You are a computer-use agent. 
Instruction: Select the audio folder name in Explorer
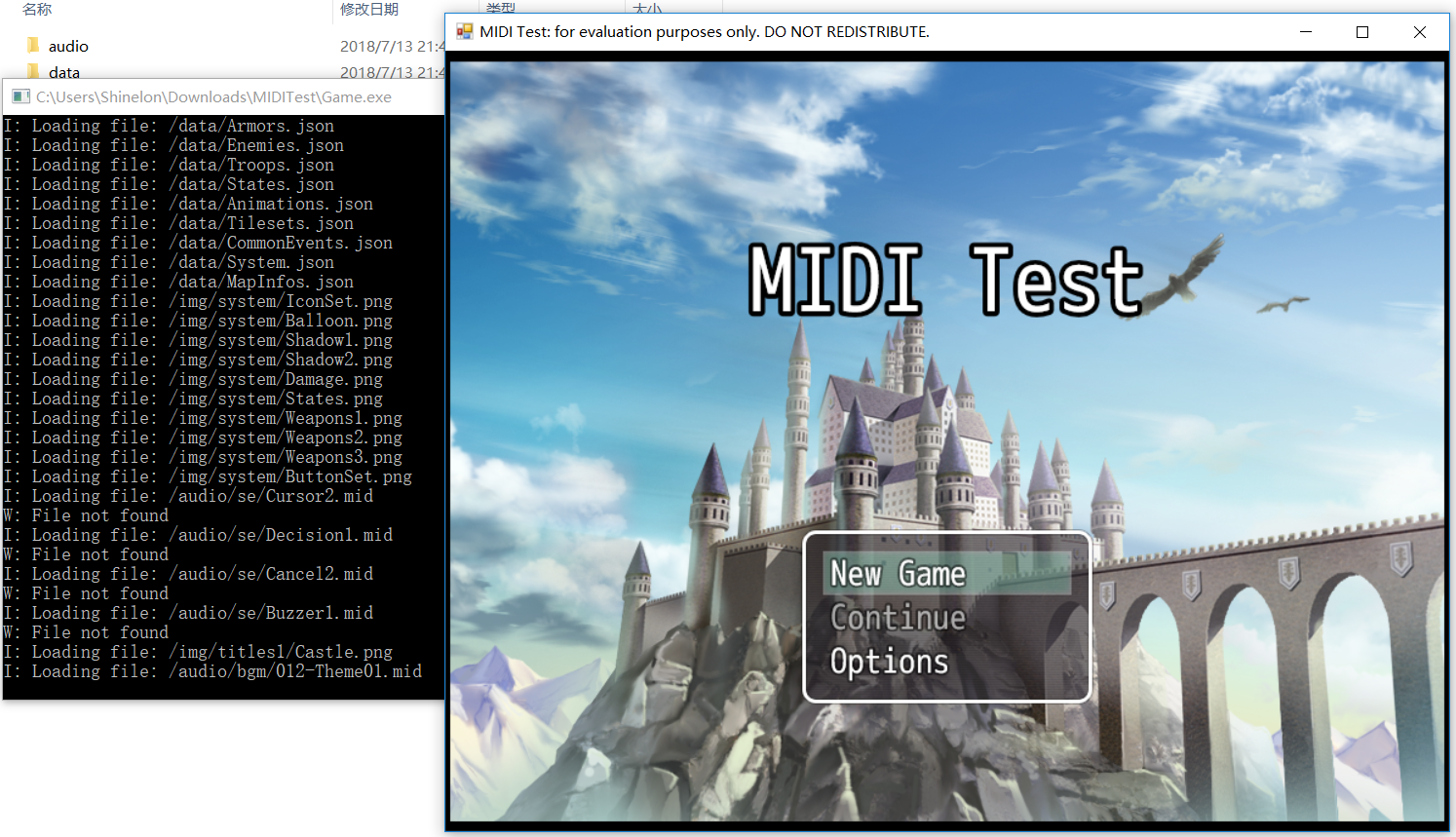click(x=68, y=46)
